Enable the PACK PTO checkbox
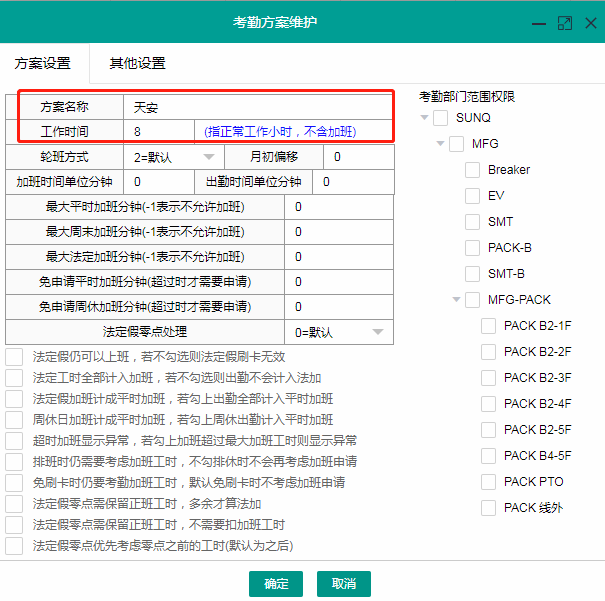 click(x=489, y=482)
